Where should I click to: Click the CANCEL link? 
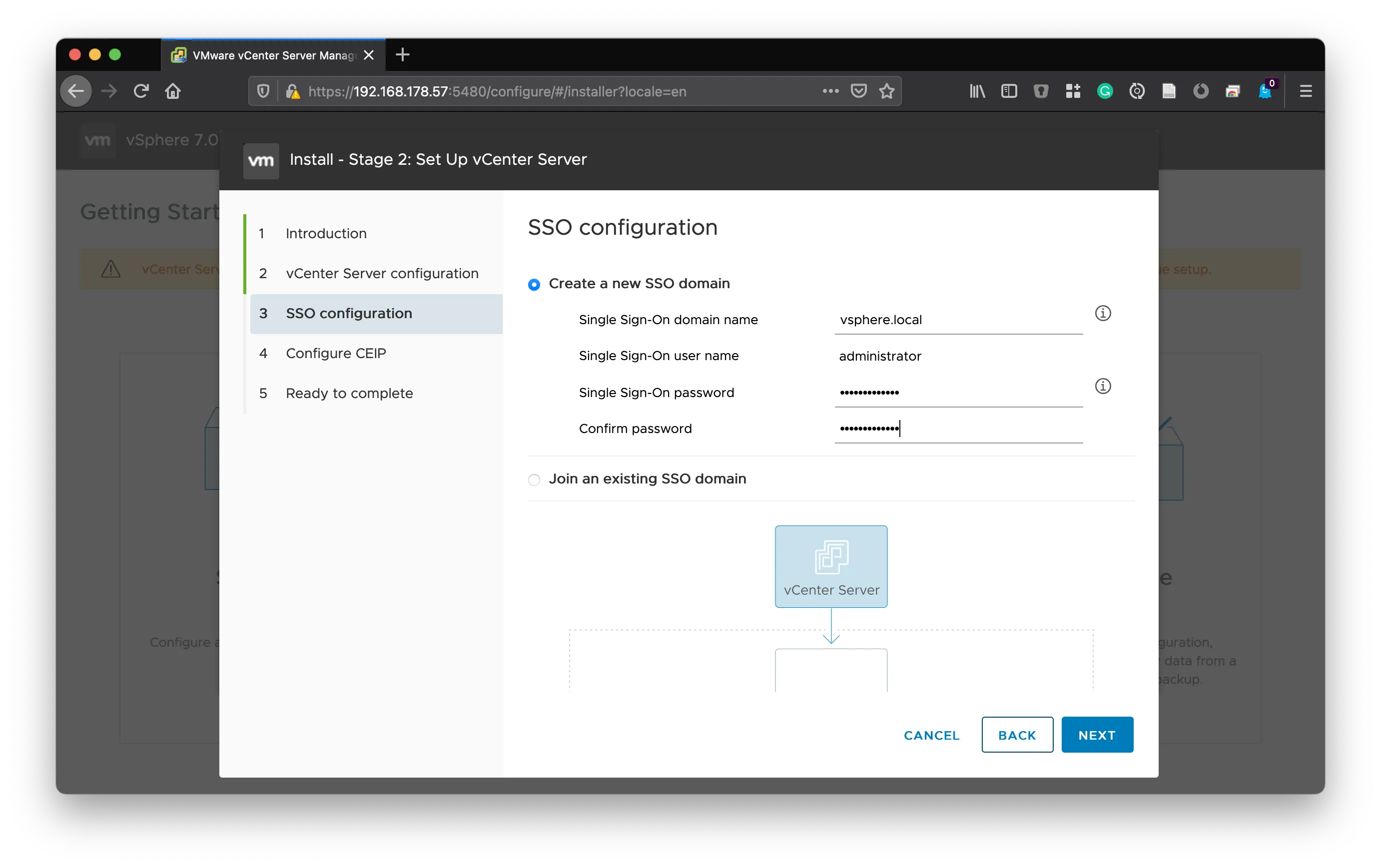[x=931, y=735]
